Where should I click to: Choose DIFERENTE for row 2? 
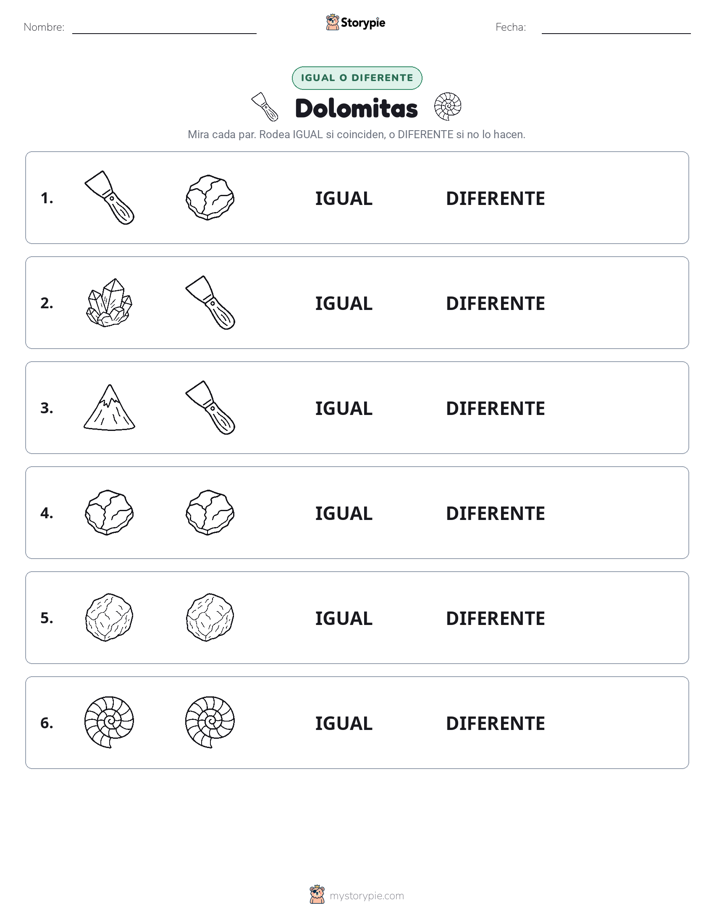495,303
